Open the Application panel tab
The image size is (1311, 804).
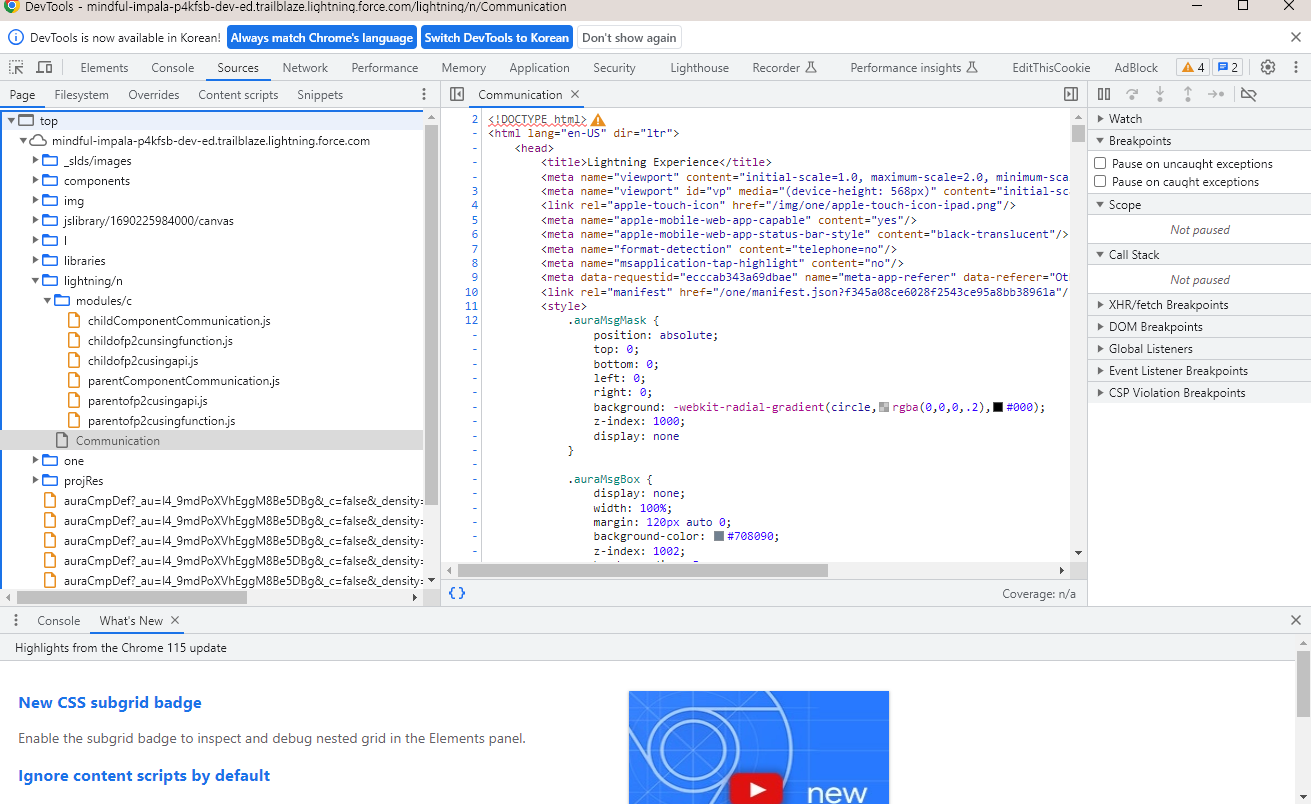click(x=539, y=67)
